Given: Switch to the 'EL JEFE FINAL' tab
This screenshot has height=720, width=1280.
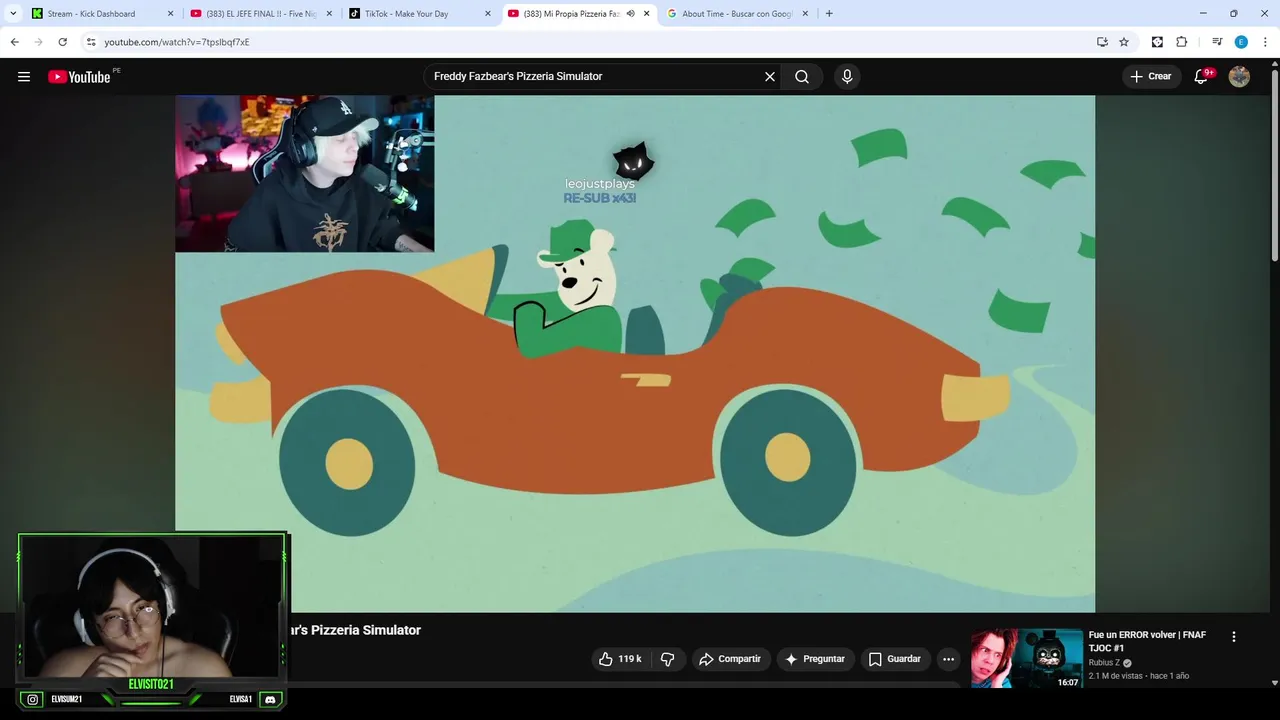Looking at the screenshot, I should click(260, 14).
